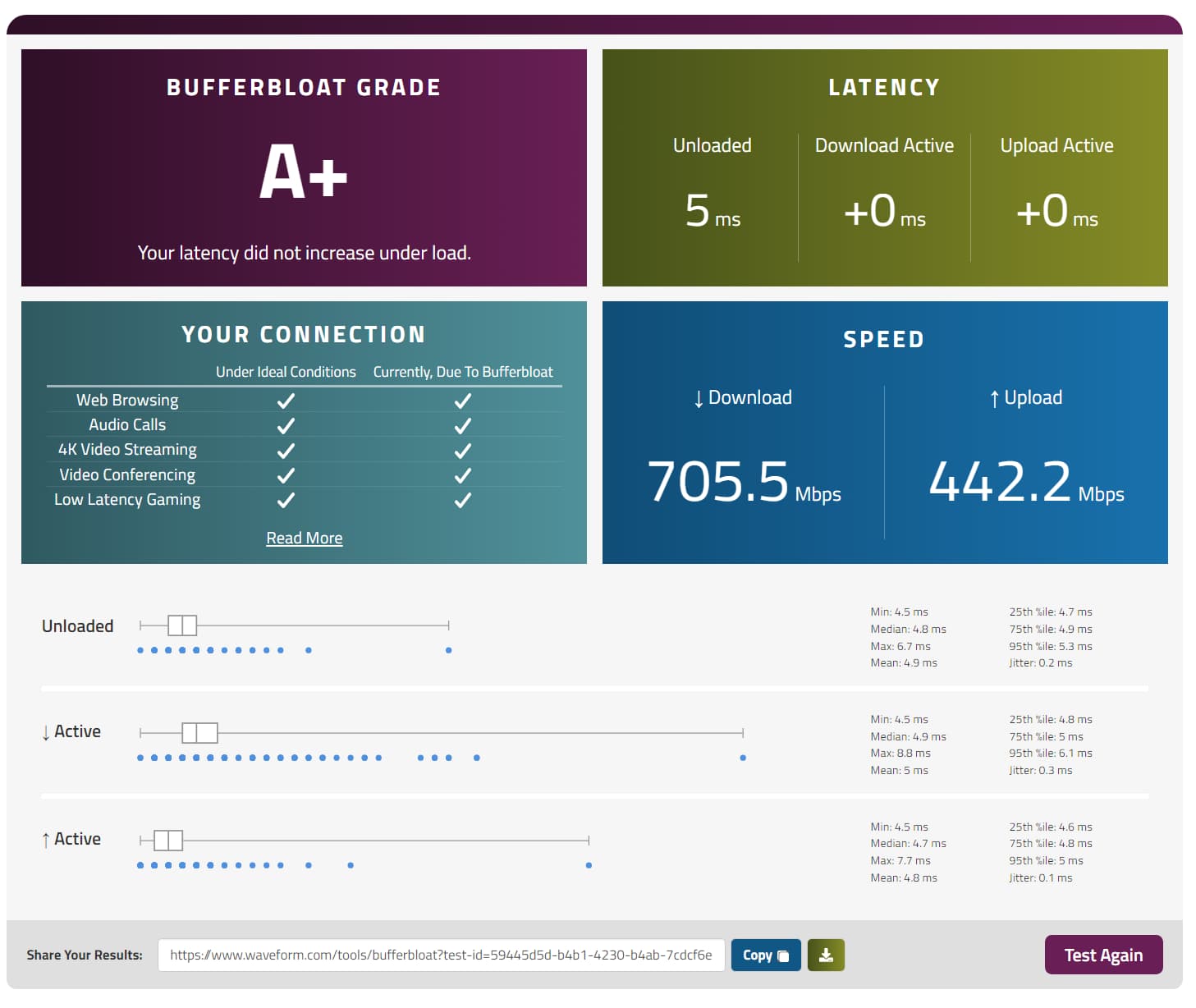Click the '705.5 Mbps' download speed

pos(744,482)
